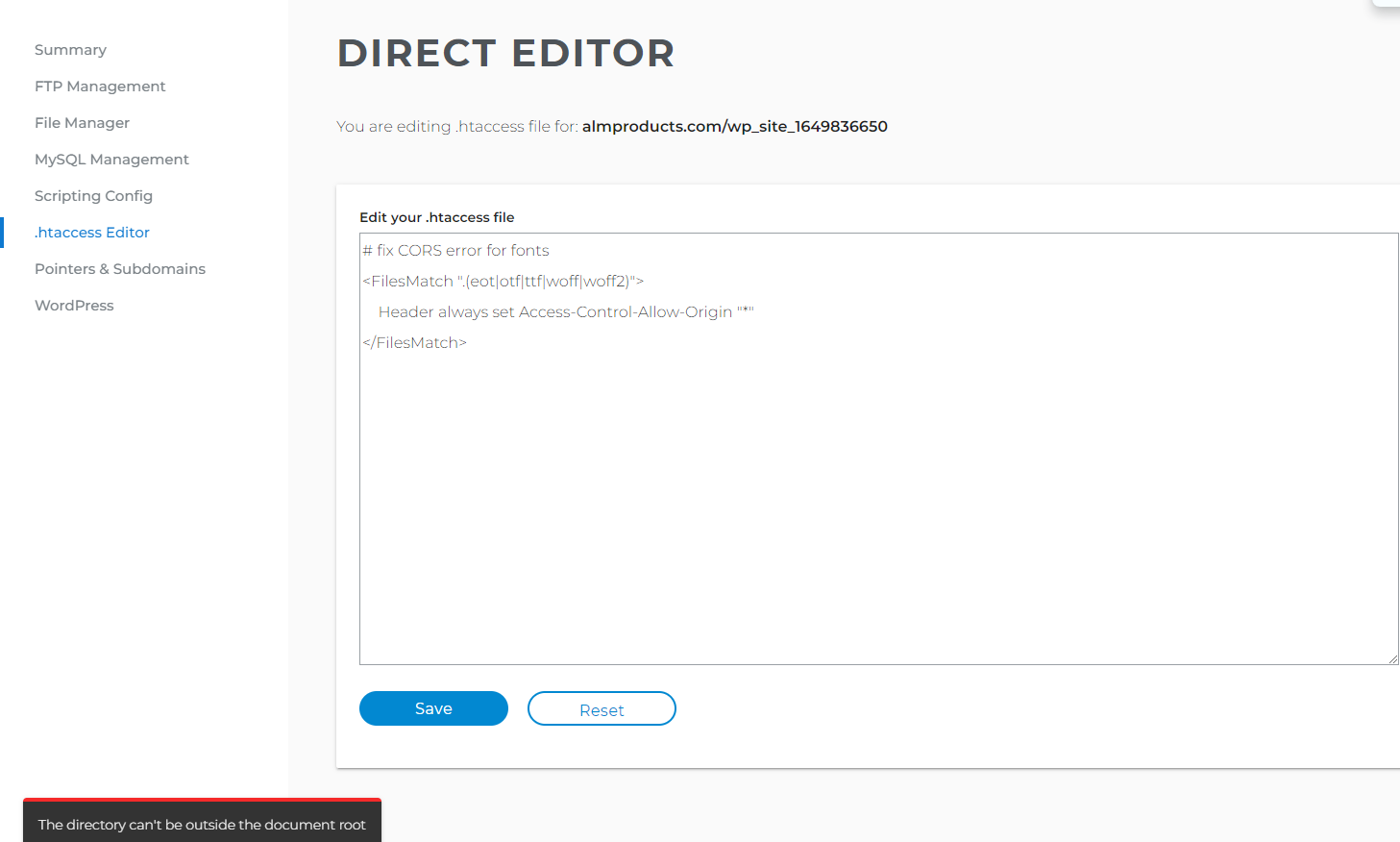The width and height of the screenshot is (1400, 842).
Task: Open Scripting Config page
Action: pyautogui.click(x=93, y=196)
